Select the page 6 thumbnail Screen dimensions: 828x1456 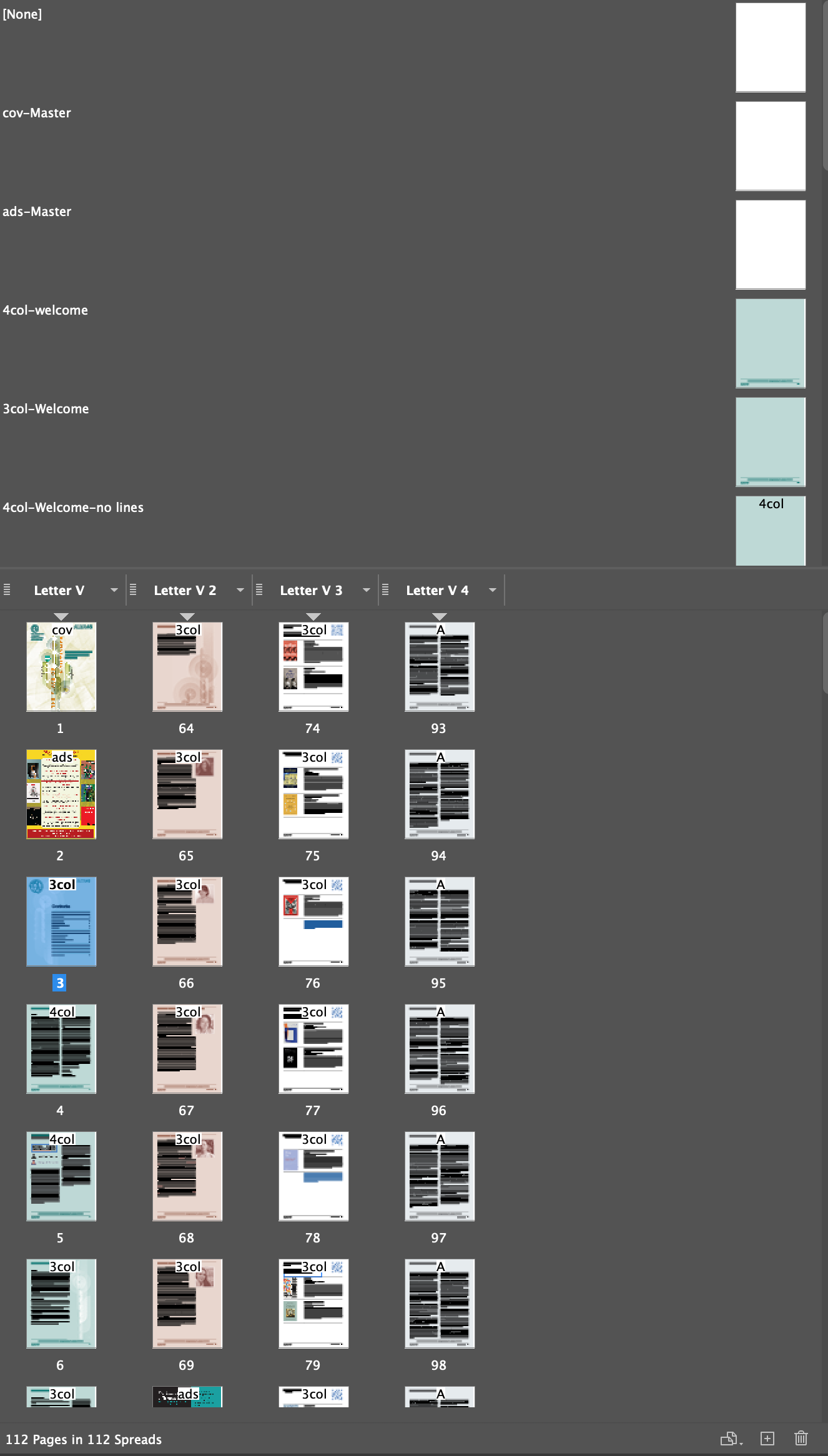pos(61,1304)
